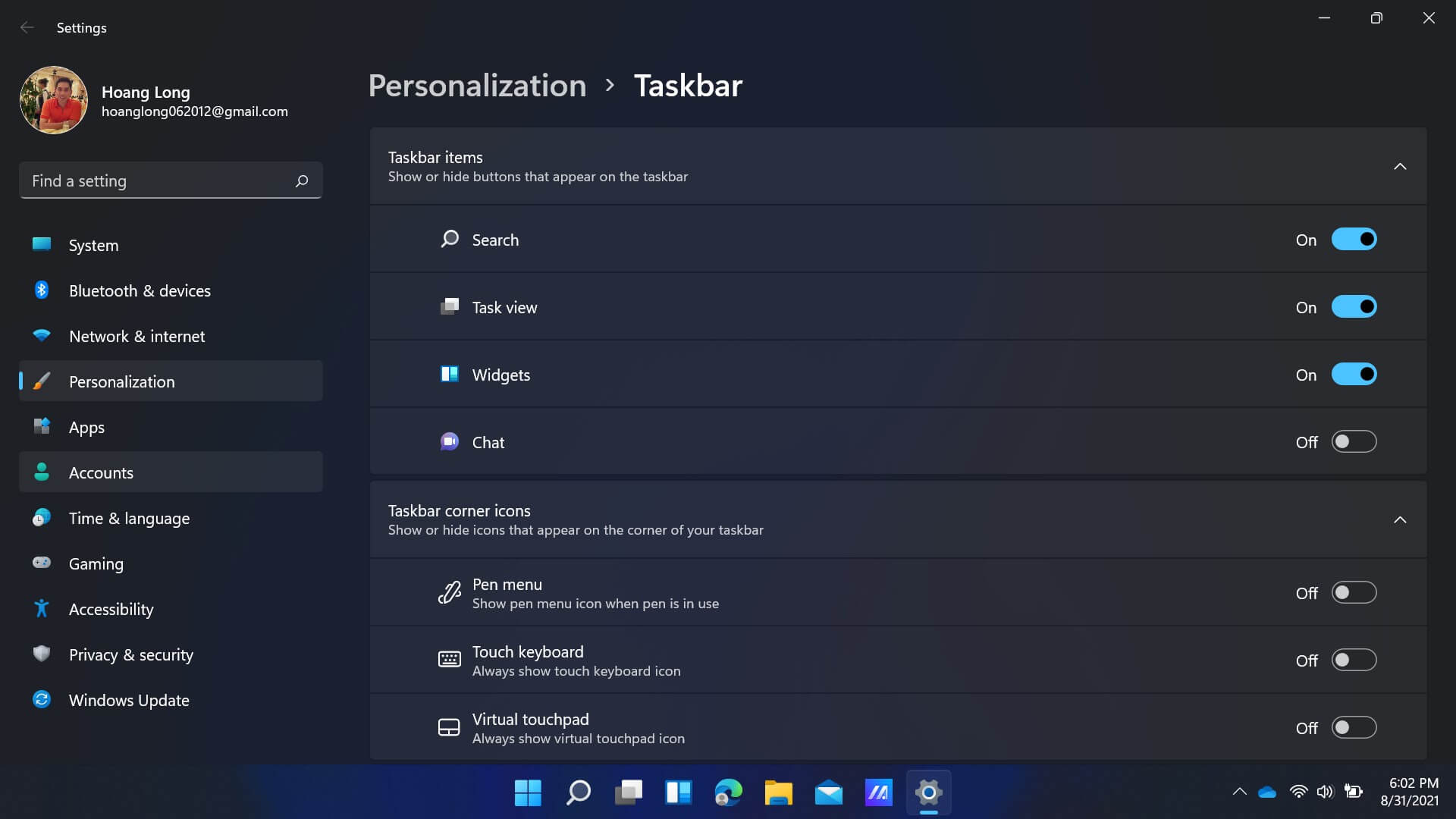Open Widgets taskbar icon

(678, 792)
